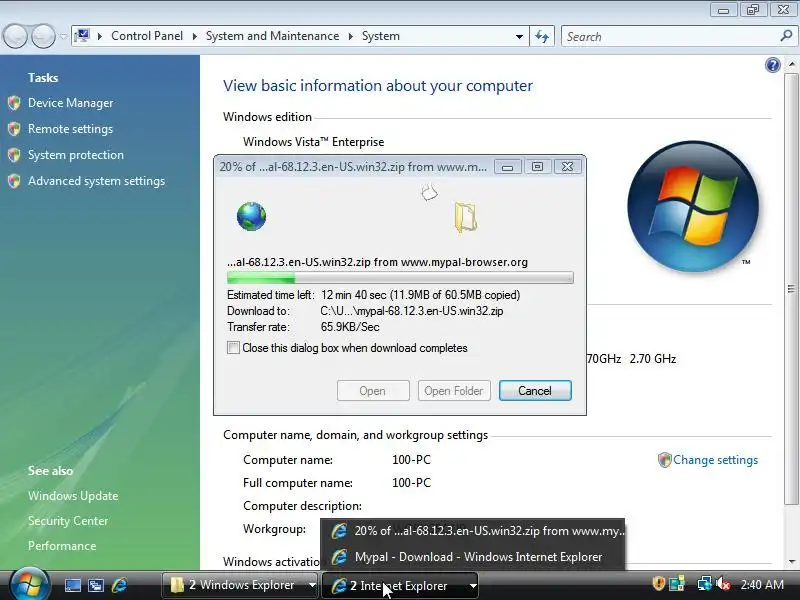Open Device Manager from Tasks

(70, 103)
